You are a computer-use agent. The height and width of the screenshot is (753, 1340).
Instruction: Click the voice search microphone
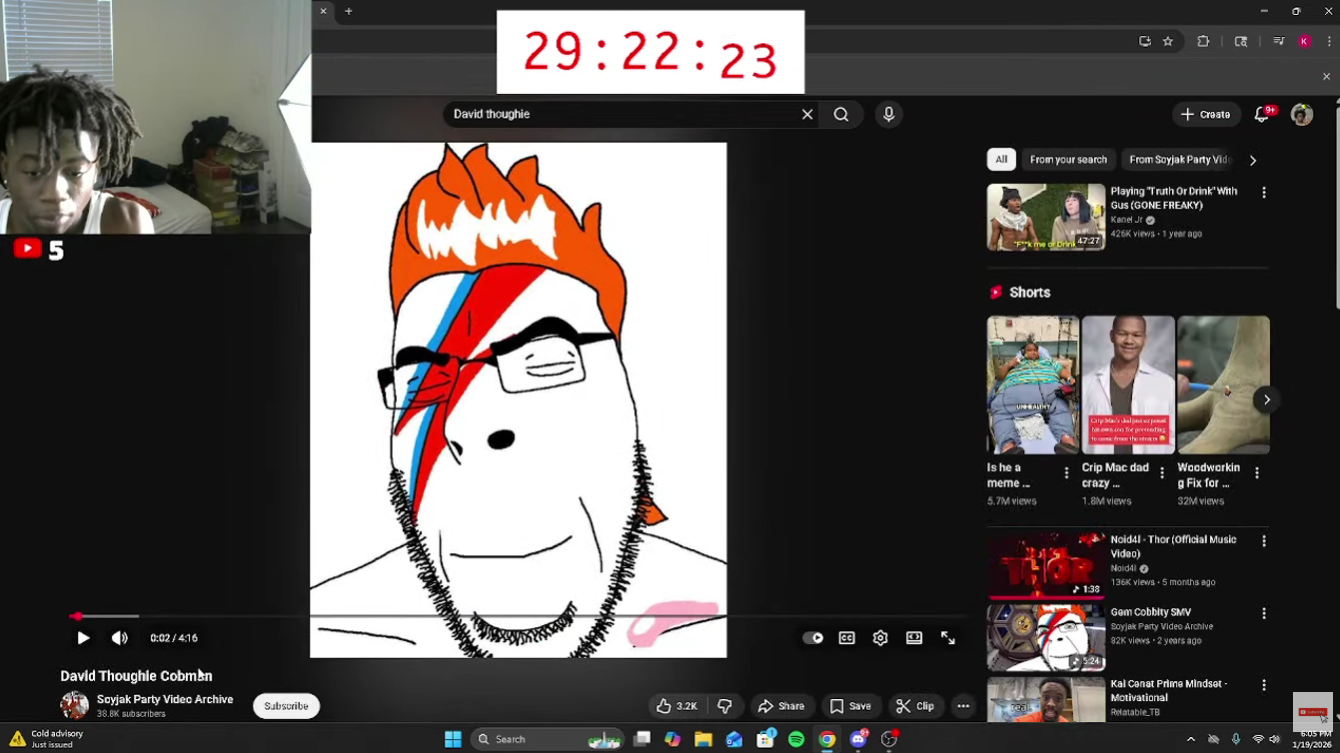tap(888, 114)
